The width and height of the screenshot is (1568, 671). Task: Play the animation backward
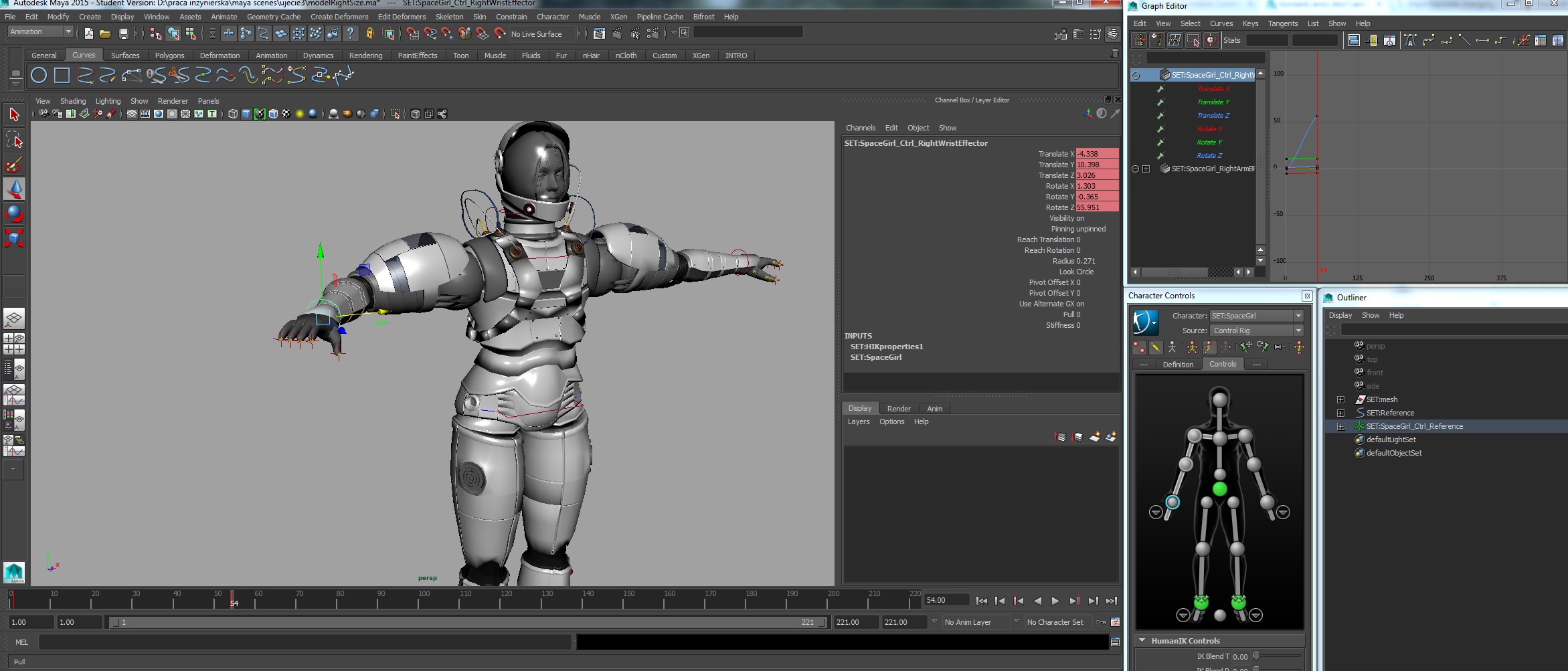point(1037,601)
